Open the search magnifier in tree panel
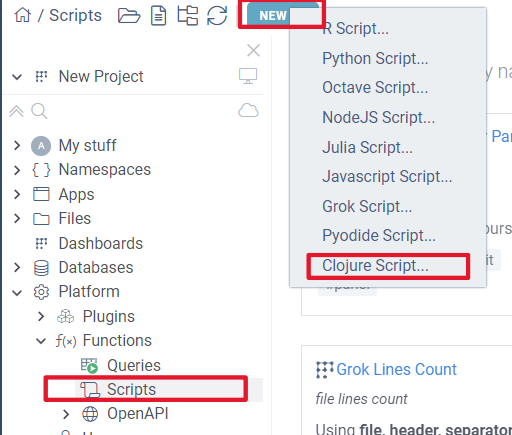512x435 pixels. (x=39, y=111)
